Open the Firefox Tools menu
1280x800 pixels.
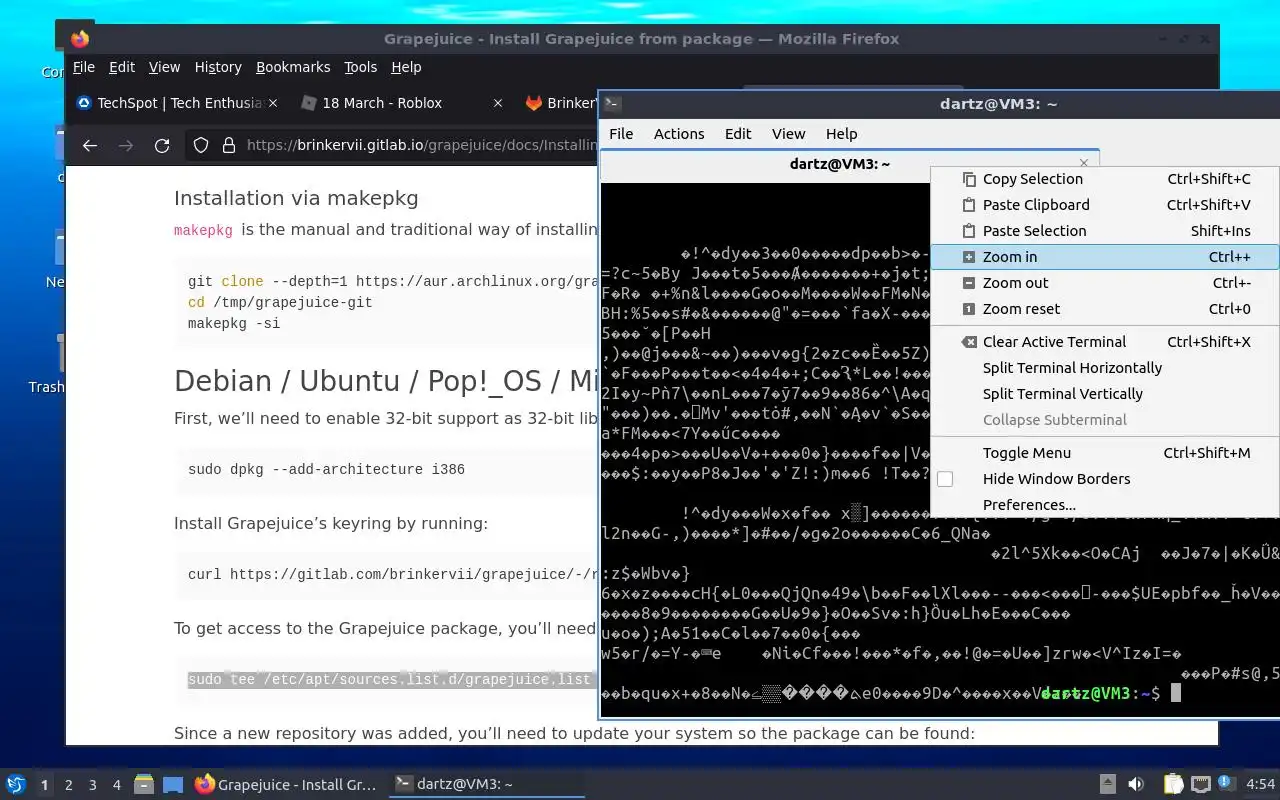pos(361,67)
